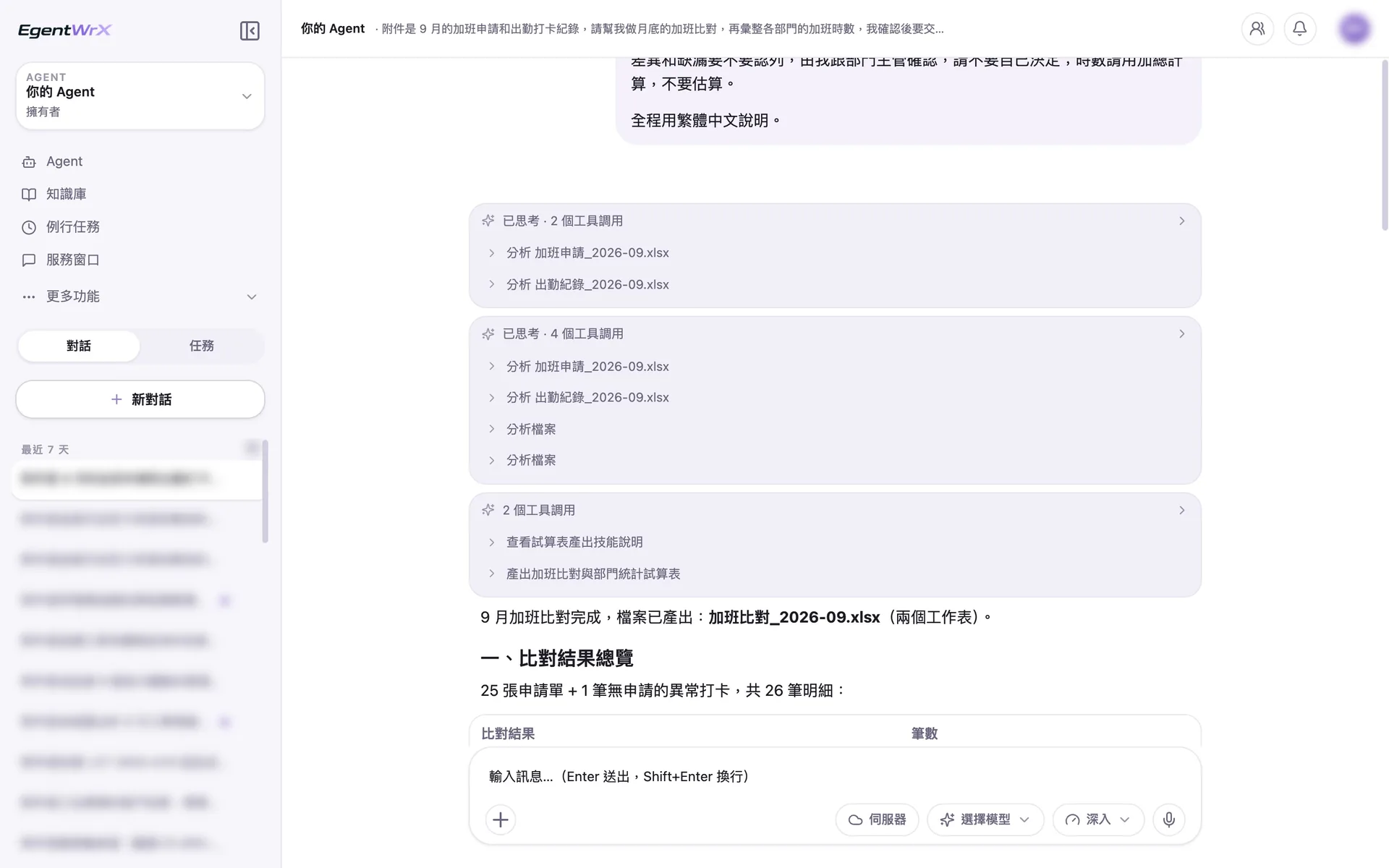Expand the 已思考 · 4 個工具調用 block chevron

tap(1182, 333)
